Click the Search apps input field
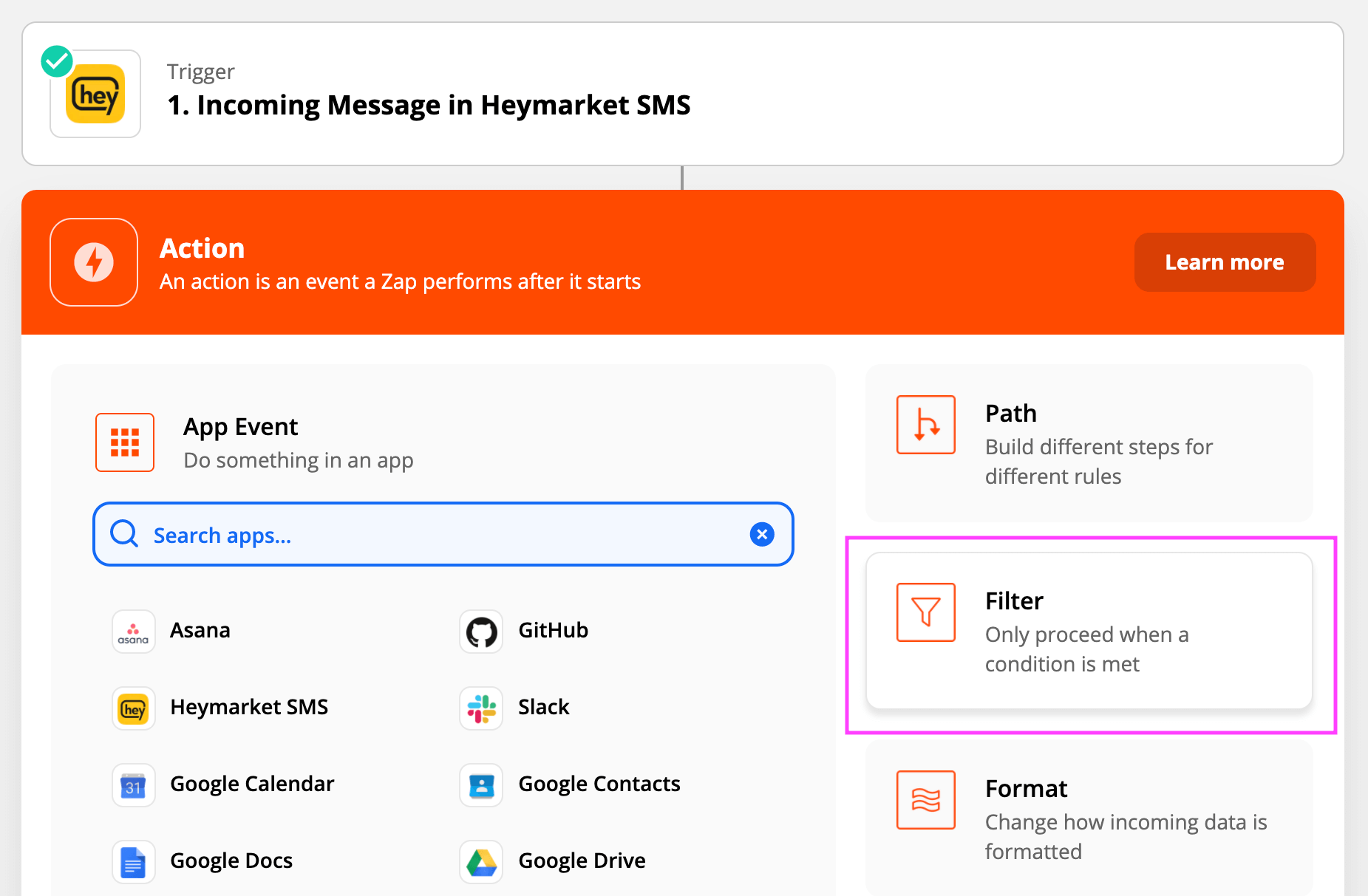This screenshot has height=896, width=1368. [443, 534]
